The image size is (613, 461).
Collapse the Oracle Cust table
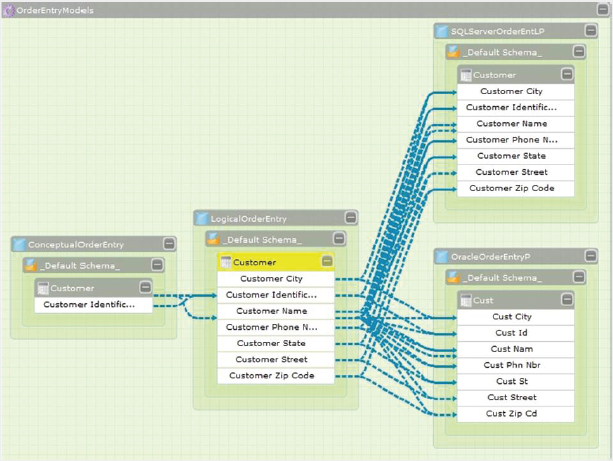pos(567,300)
